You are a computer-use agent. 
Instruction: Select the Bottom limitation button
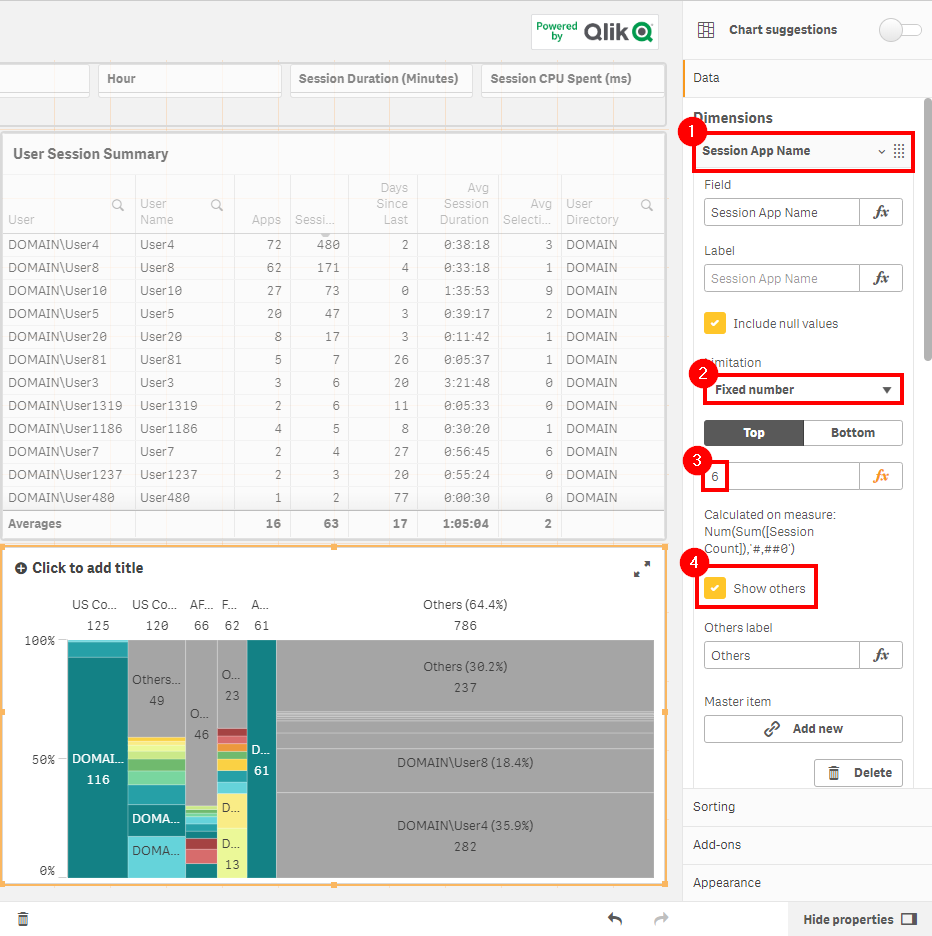pyautogui.click(x=852, y=433)
